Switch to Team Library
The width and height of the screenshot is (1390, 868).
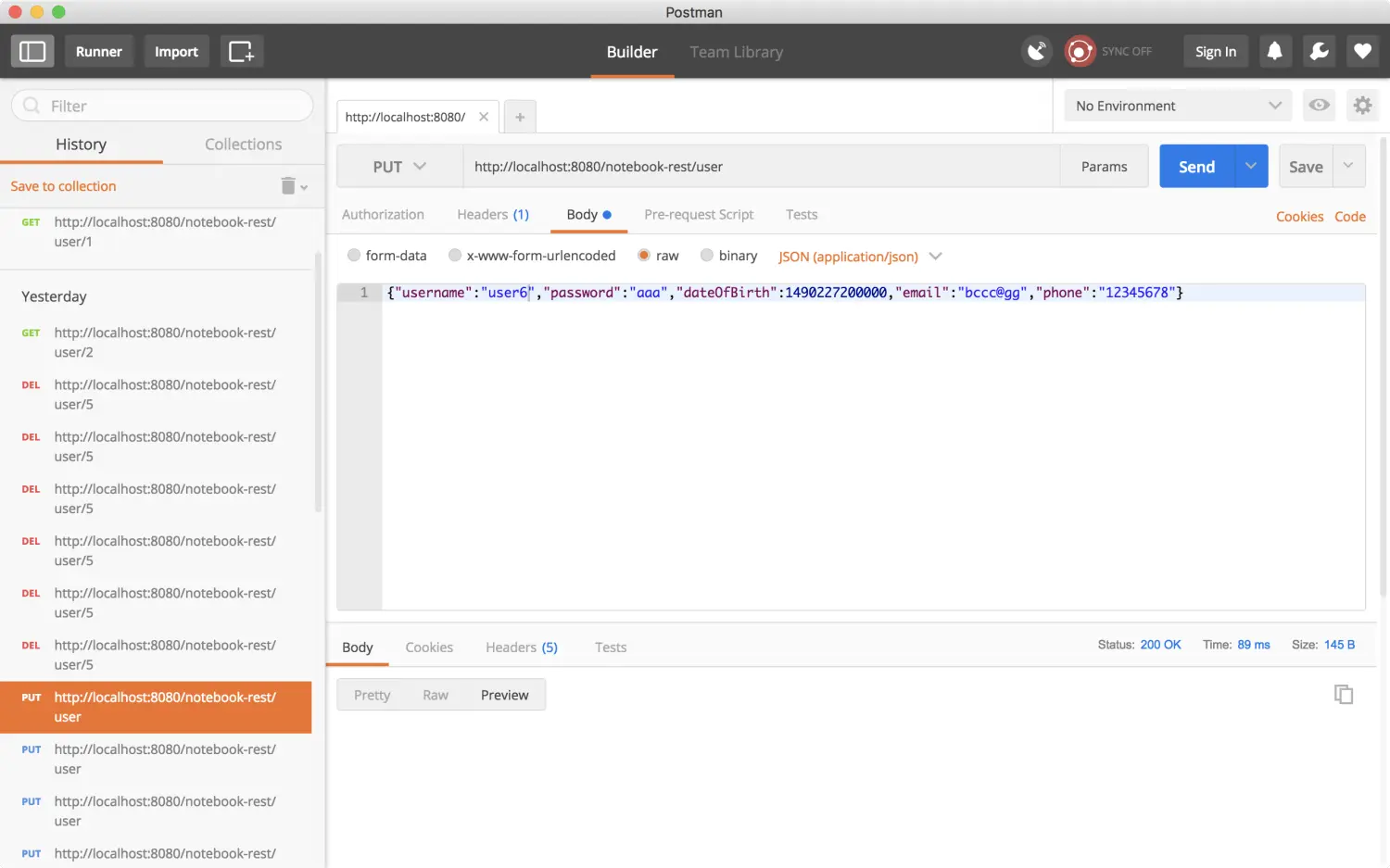(737, 52)
